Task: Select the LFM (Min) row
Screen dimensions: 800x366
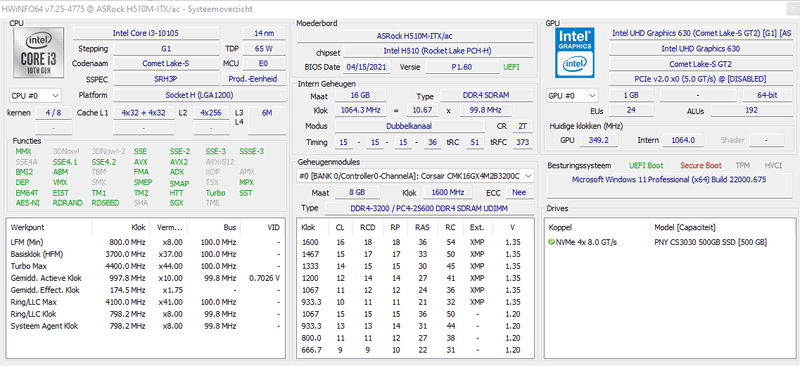Action: coord(145,242)
